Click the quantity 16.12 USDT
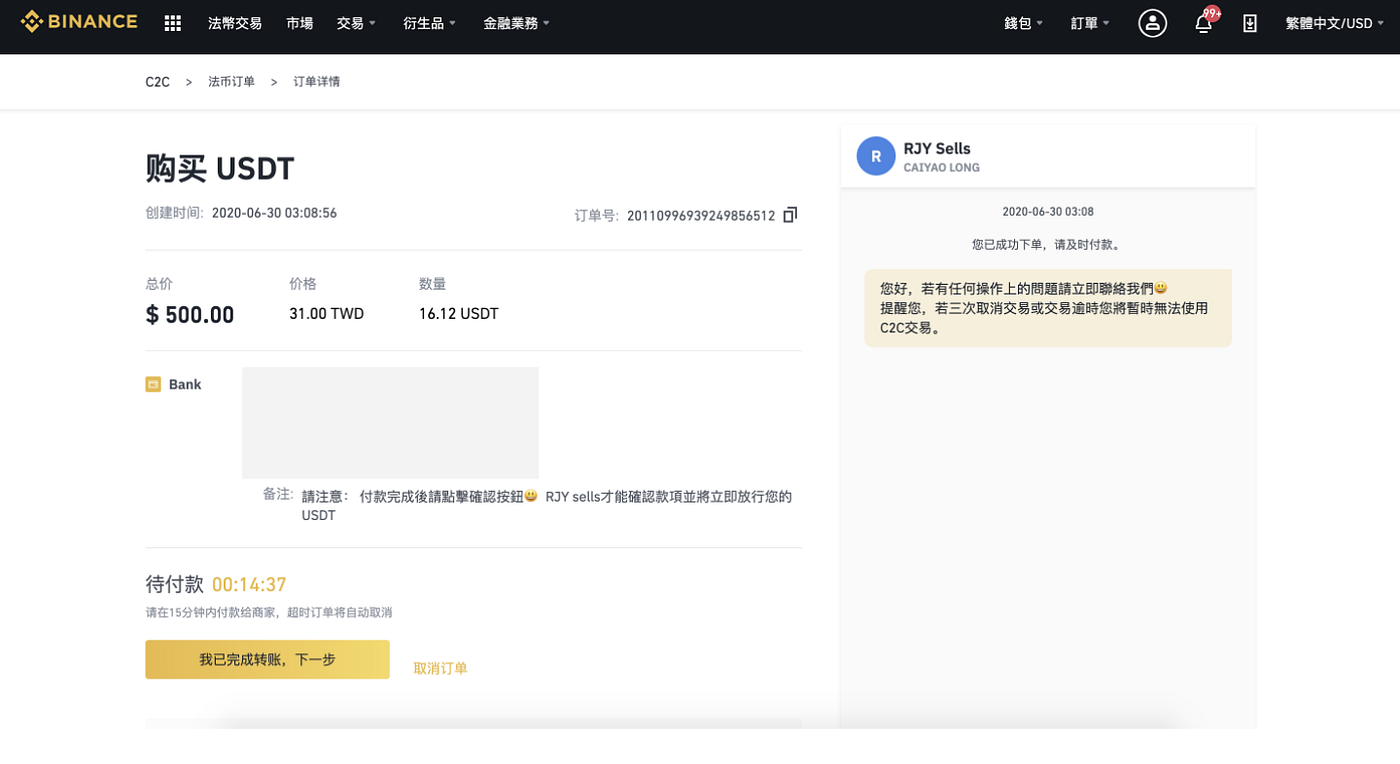This screenshot has height=764, width=1400. click(x=459, y=314)
